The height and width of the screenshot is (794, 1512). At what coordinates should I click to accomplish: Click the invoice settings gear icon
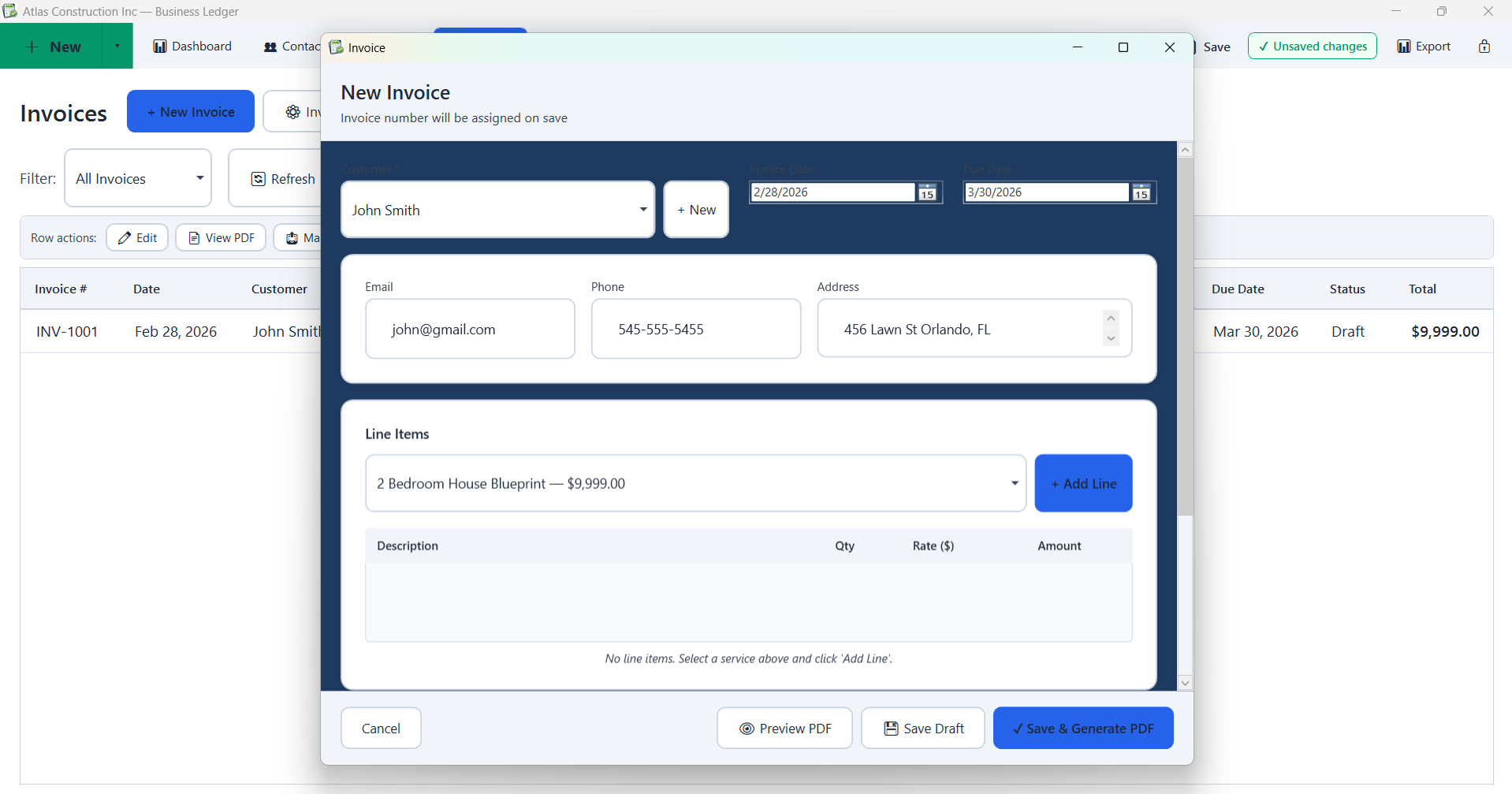coord(292,111)
